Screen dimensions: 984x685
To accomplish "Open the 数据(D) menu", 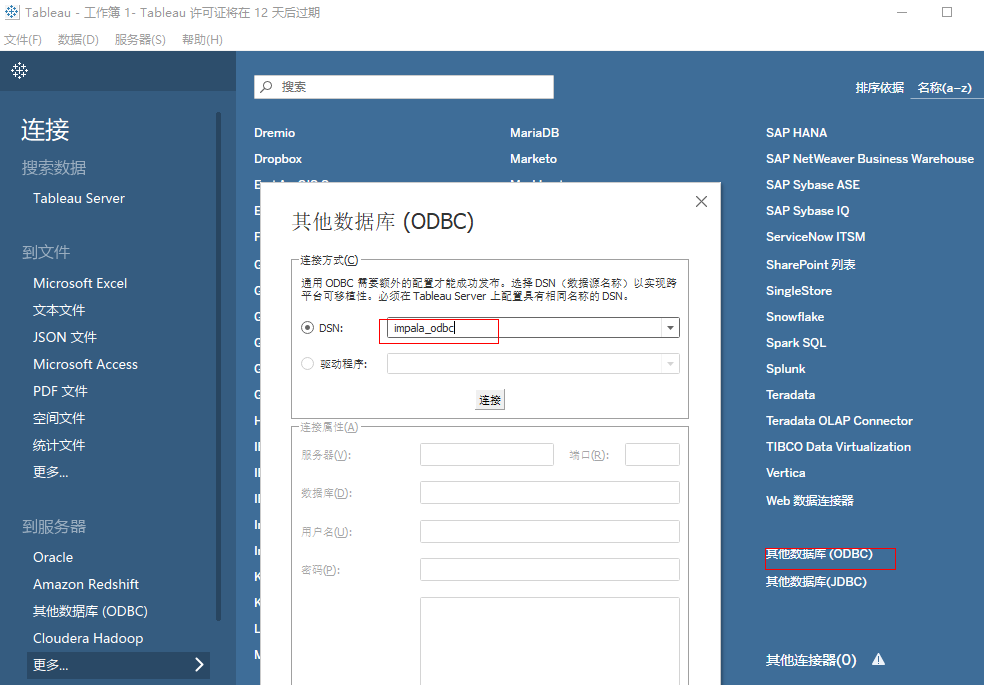I will point(78,40).
